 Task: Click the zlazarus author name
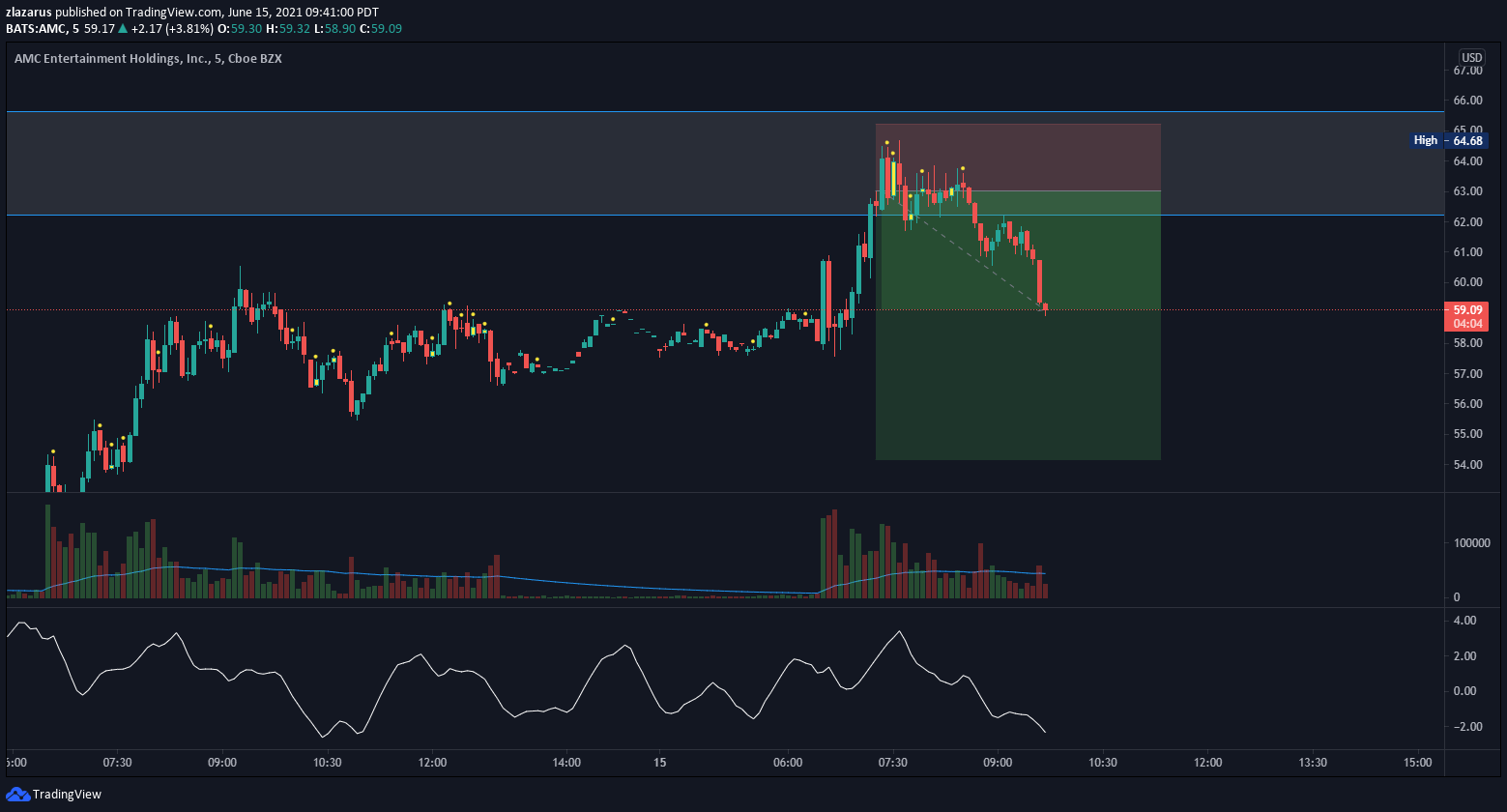(28, 13)
